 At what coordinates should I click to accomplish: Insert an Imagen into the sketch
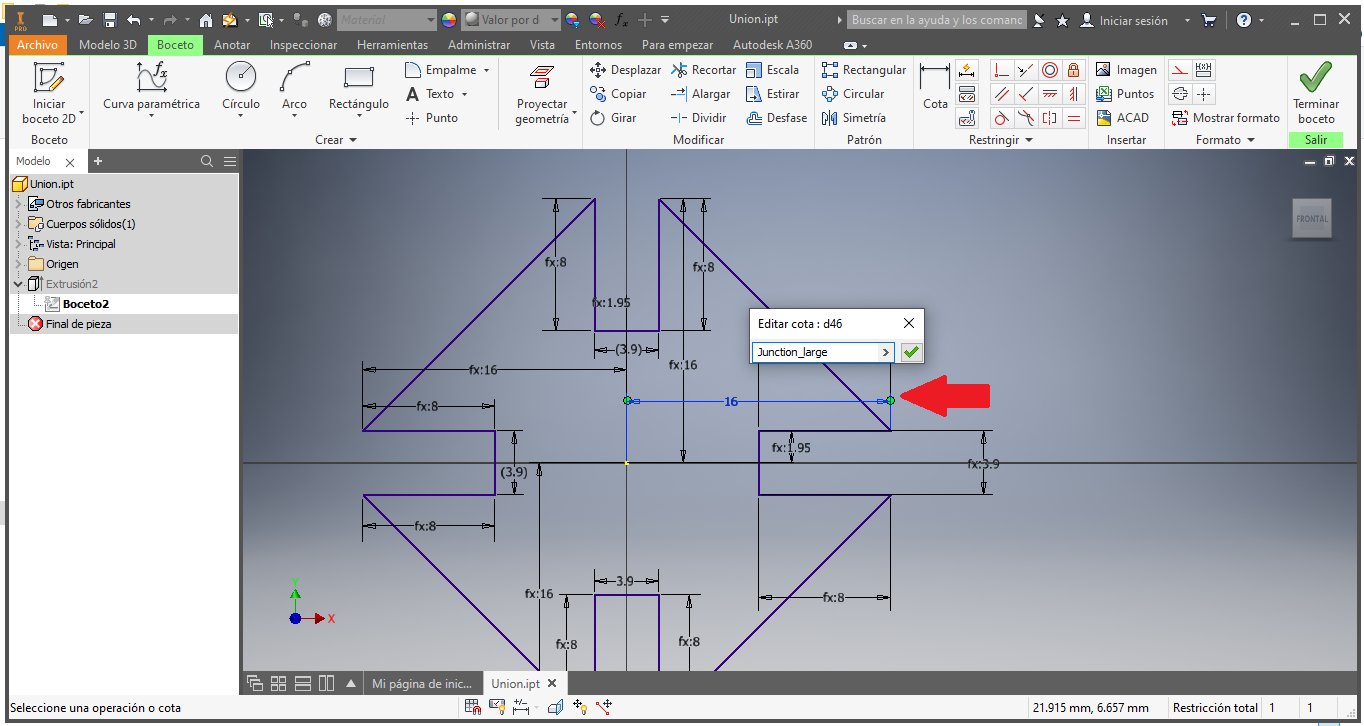click(1126, 70)
